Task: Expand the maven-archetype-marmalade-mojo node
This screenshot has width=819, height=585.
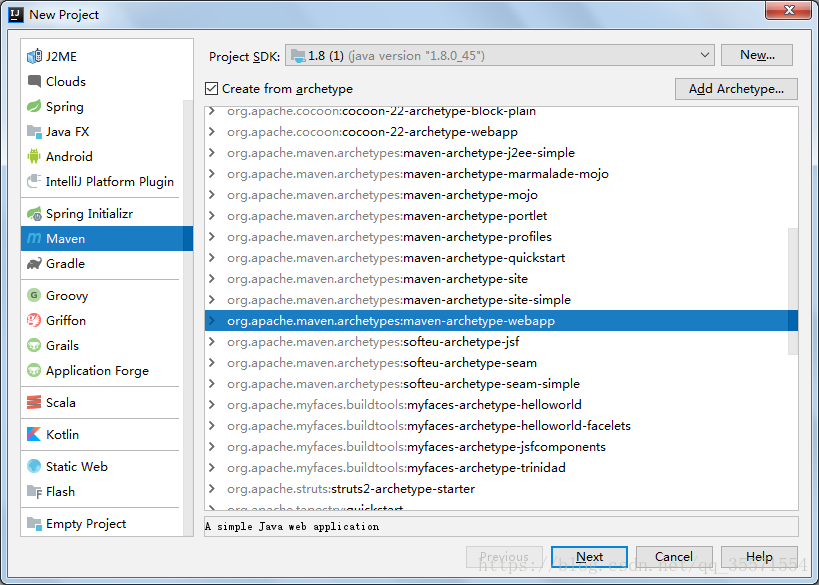Action: pyautogui.click(x=212, y=173)
